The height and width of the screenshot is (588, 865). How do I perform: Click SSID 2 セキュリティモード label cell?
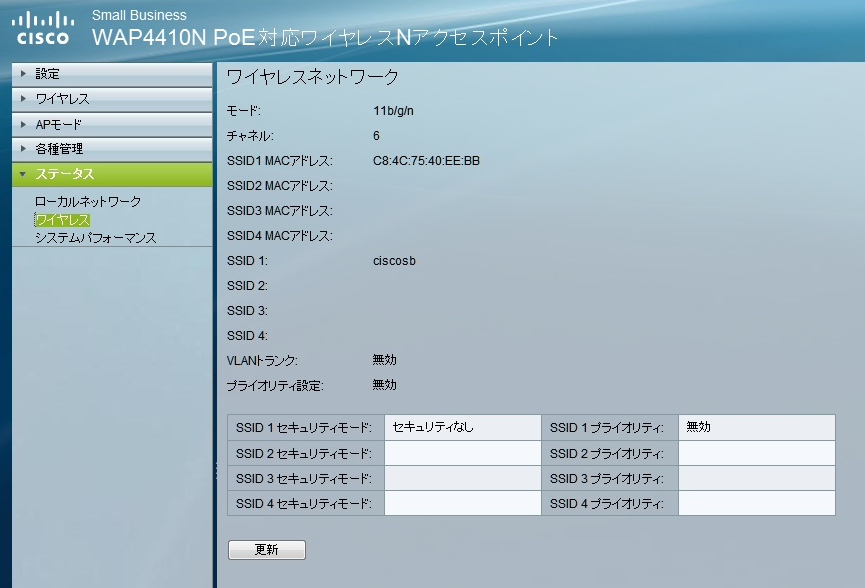point(306,453)
